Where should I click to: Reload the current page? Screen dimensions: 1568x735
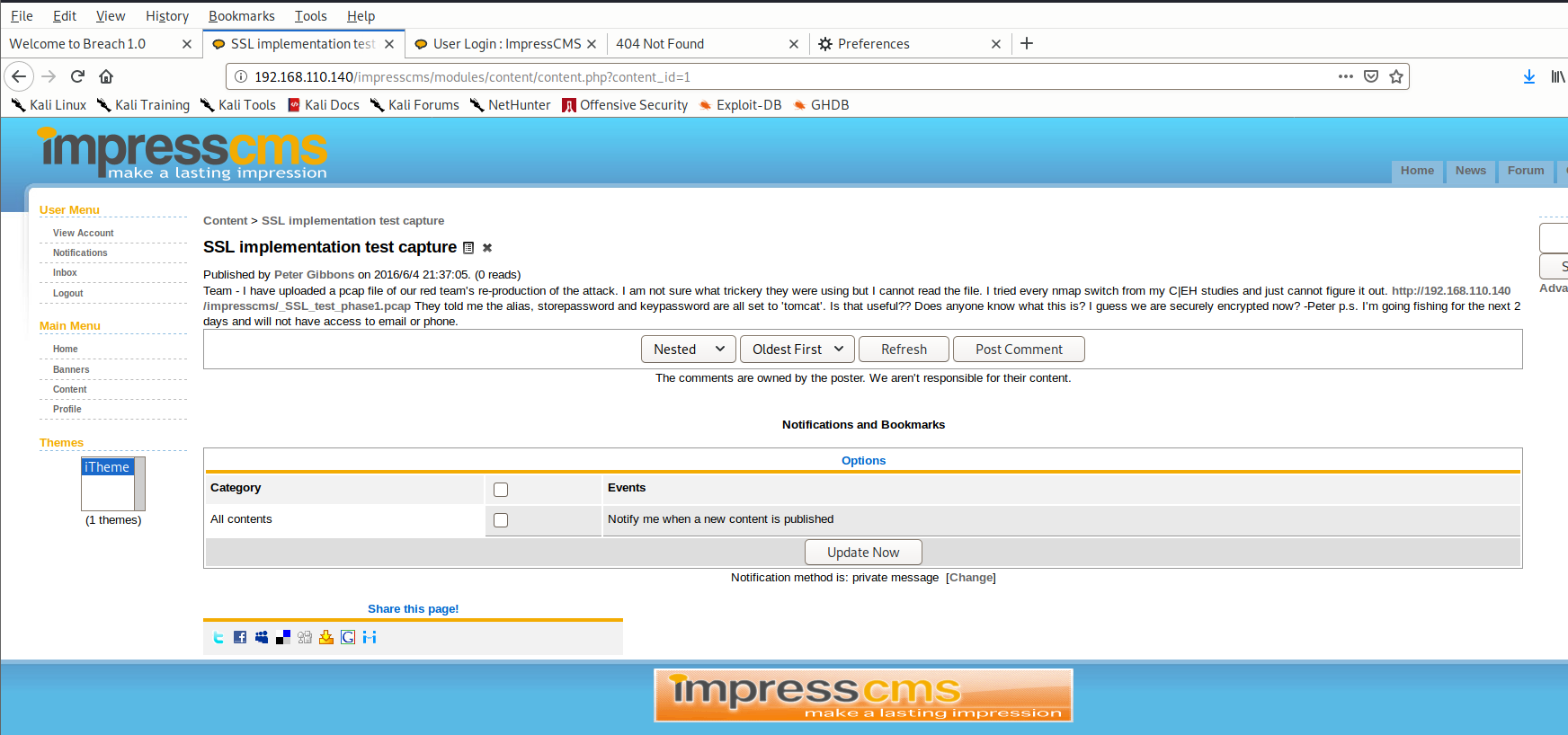(78, 76)
